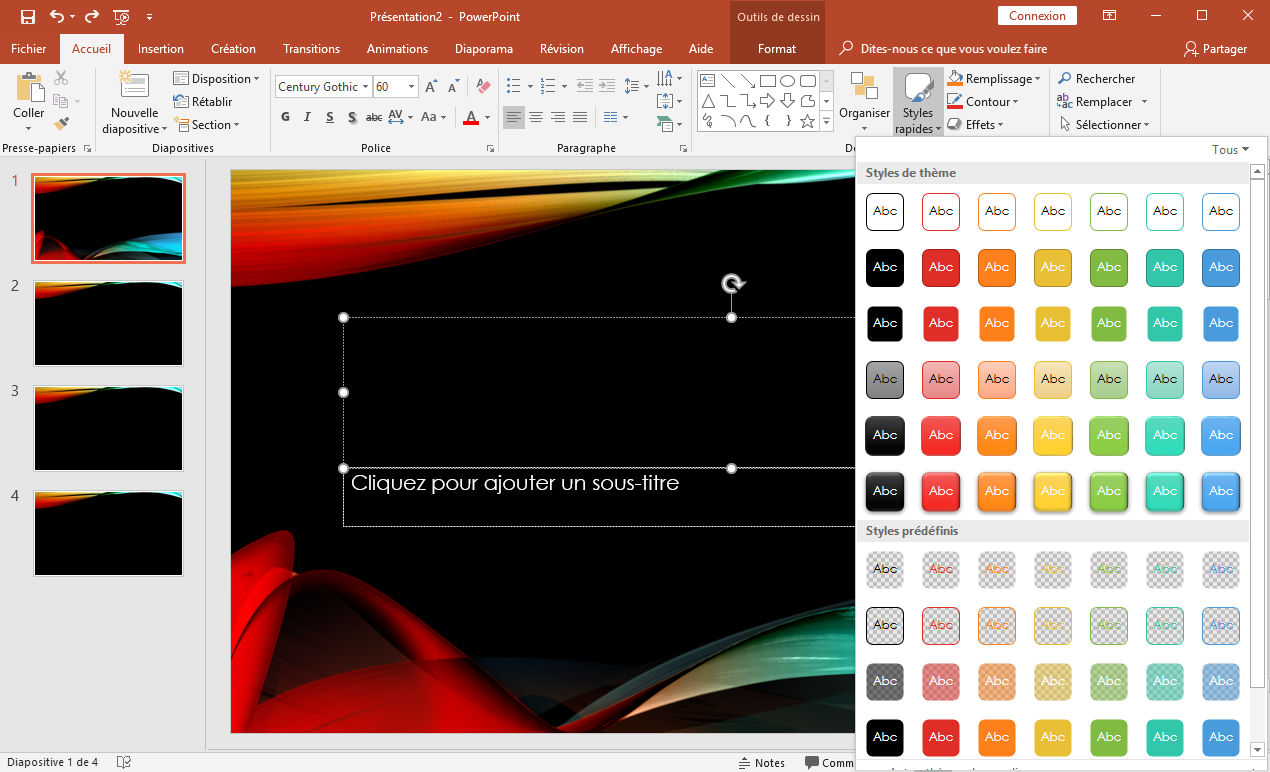Switch to Transitions tab
The width and height of the screenshot is (1270, 772).
[311, 49]
